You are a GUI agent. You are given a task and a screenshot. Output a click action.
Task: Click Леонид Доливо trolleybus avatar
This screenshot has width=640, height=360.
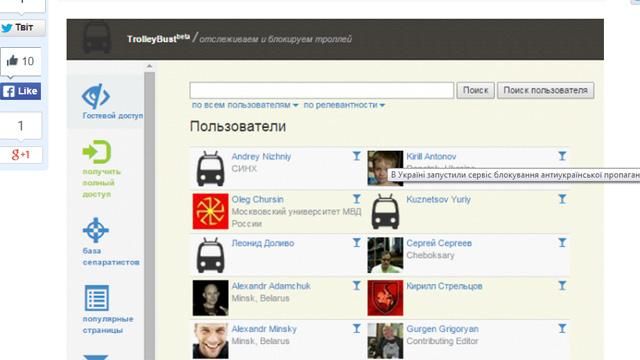tap(210, 255)
